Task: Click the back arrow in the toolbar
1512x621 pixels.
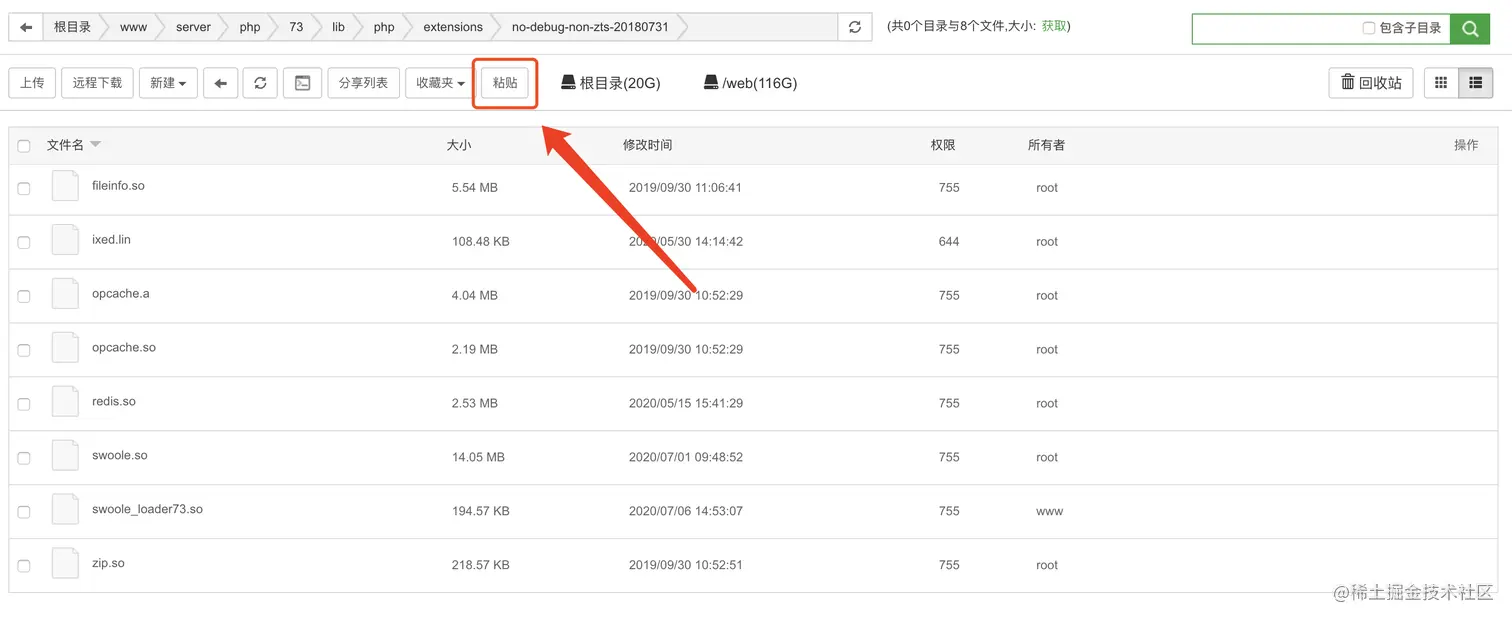Action: pos(220,83)
